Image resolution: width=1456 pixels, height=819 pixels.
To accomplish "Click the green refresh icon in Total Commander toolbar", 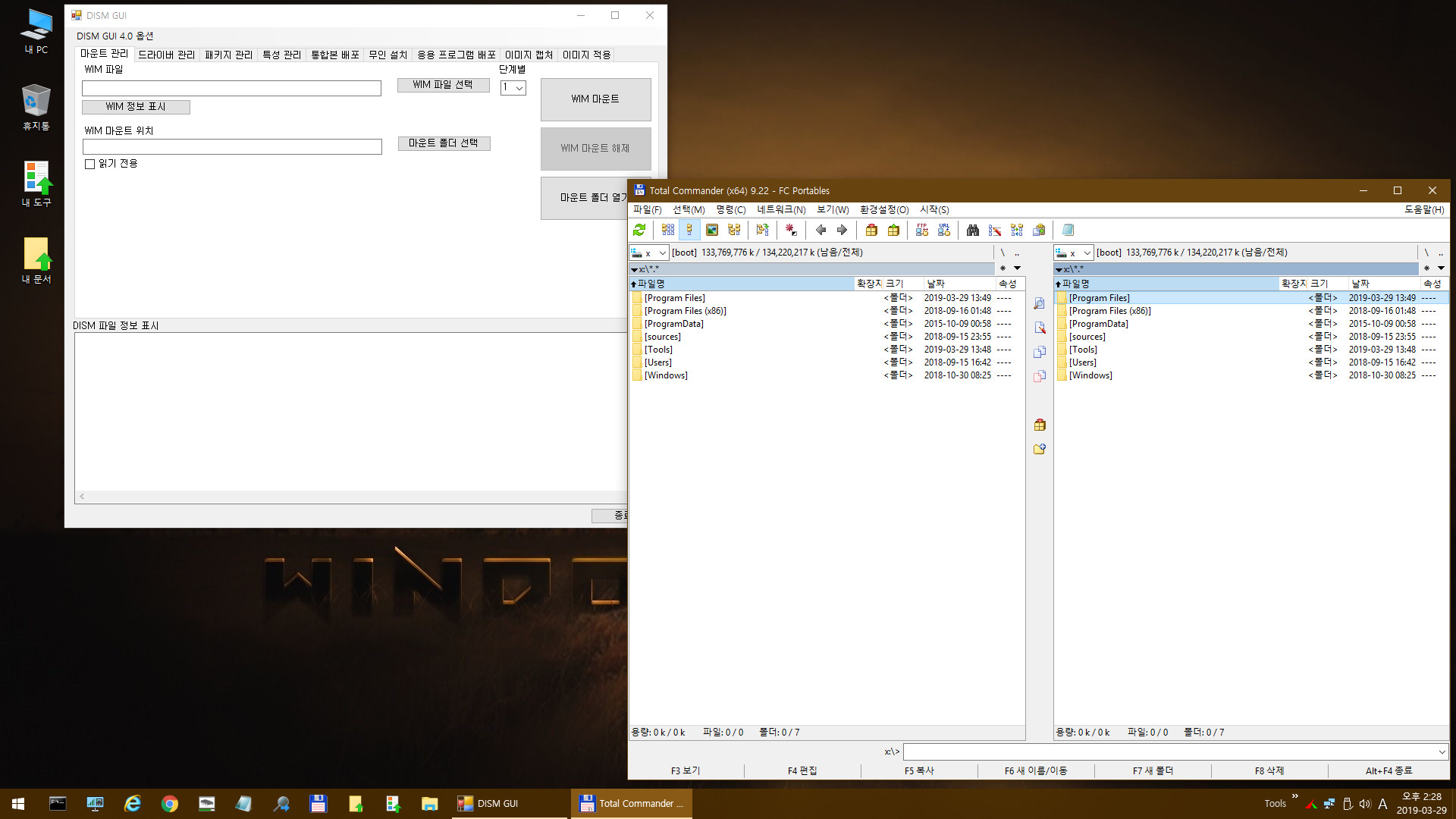I will tap(639, 230).
